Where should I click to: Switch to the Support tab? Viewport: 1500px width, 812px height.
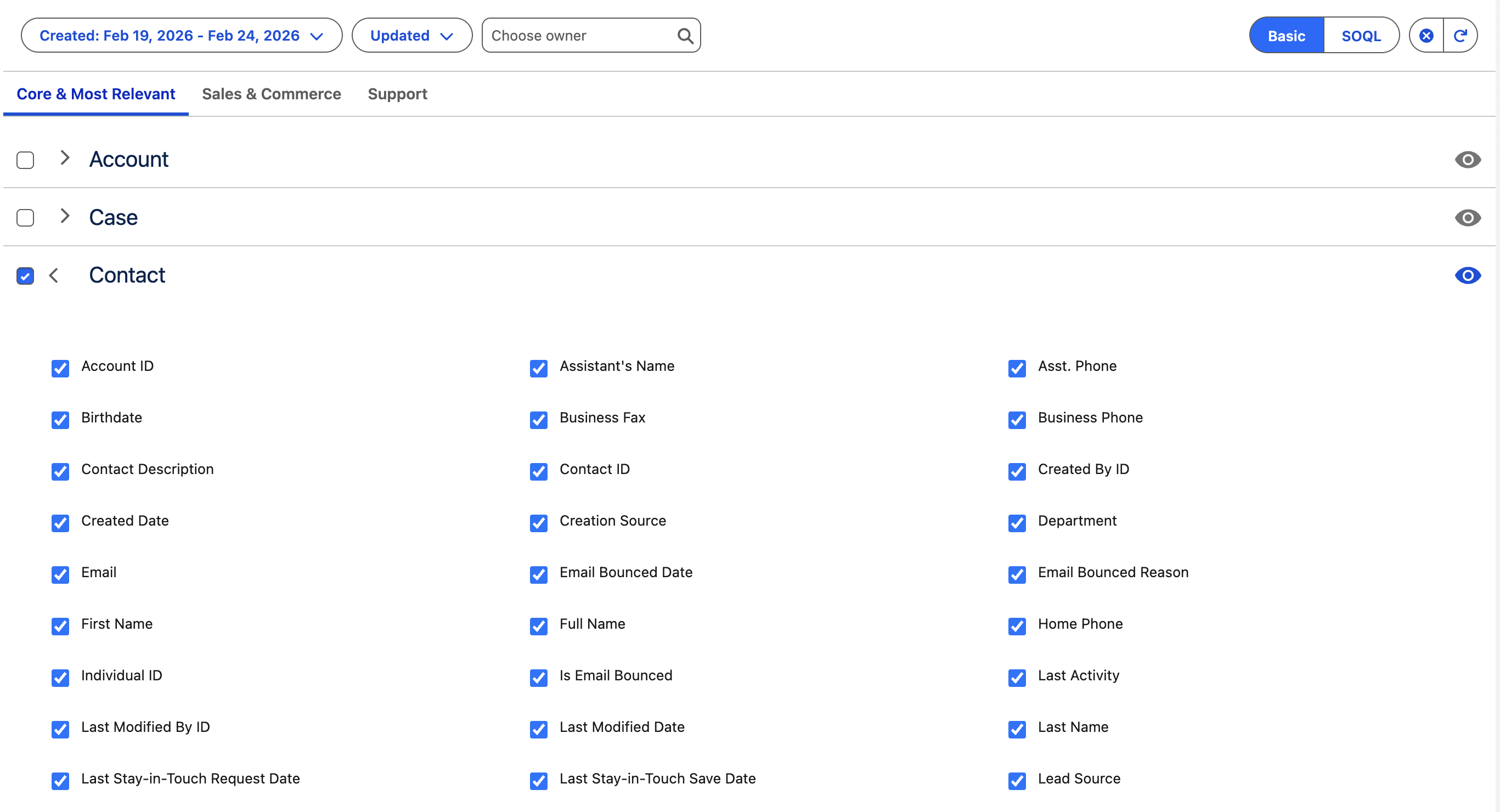pos(397,94)
